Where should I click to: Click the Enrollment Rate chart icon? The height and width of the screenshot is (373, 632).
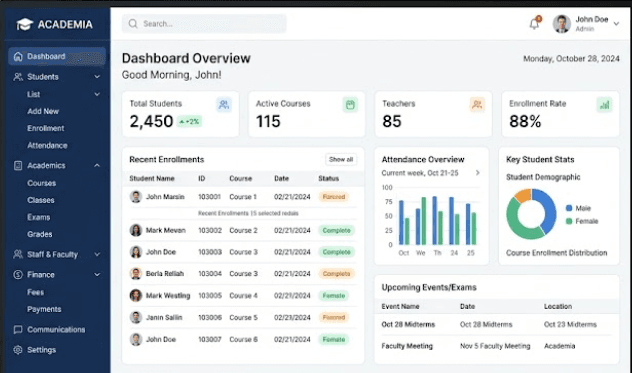click(x=604, y=105)
